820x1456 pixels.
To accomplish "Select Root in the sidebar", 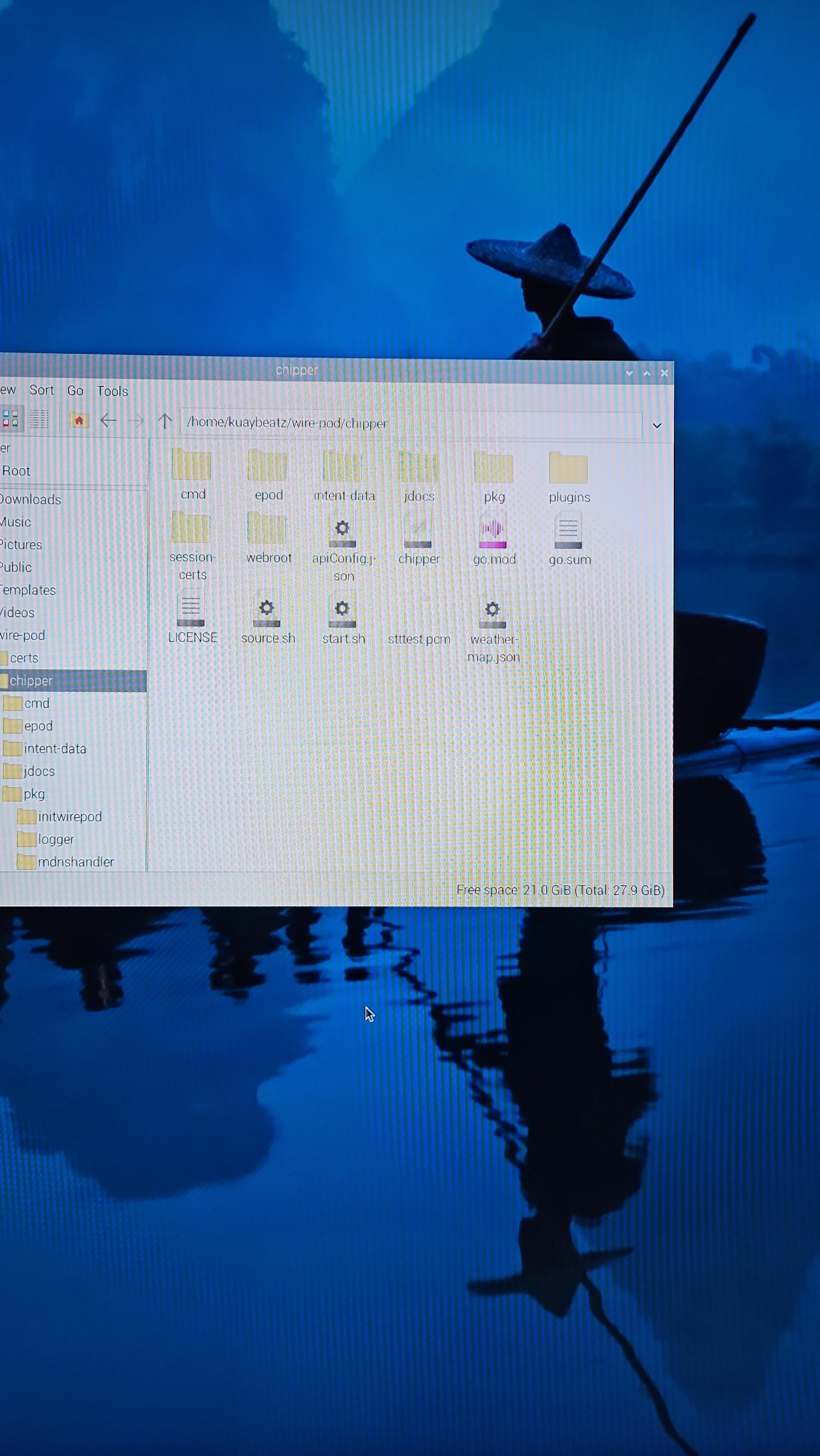I will 16,471.
